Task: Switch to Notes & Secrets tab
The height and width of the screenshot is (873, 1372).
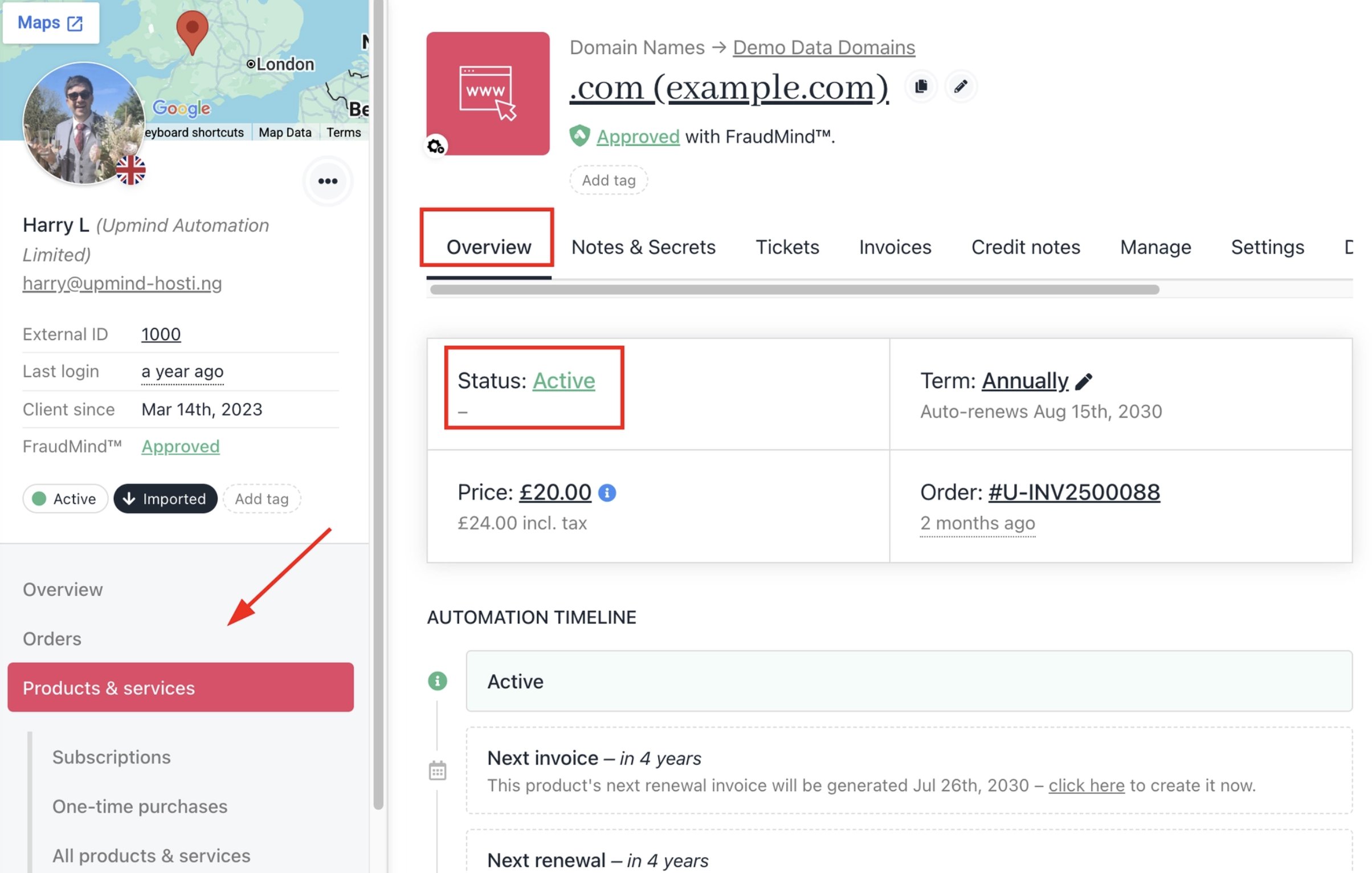Action: [x=643, y=247]
